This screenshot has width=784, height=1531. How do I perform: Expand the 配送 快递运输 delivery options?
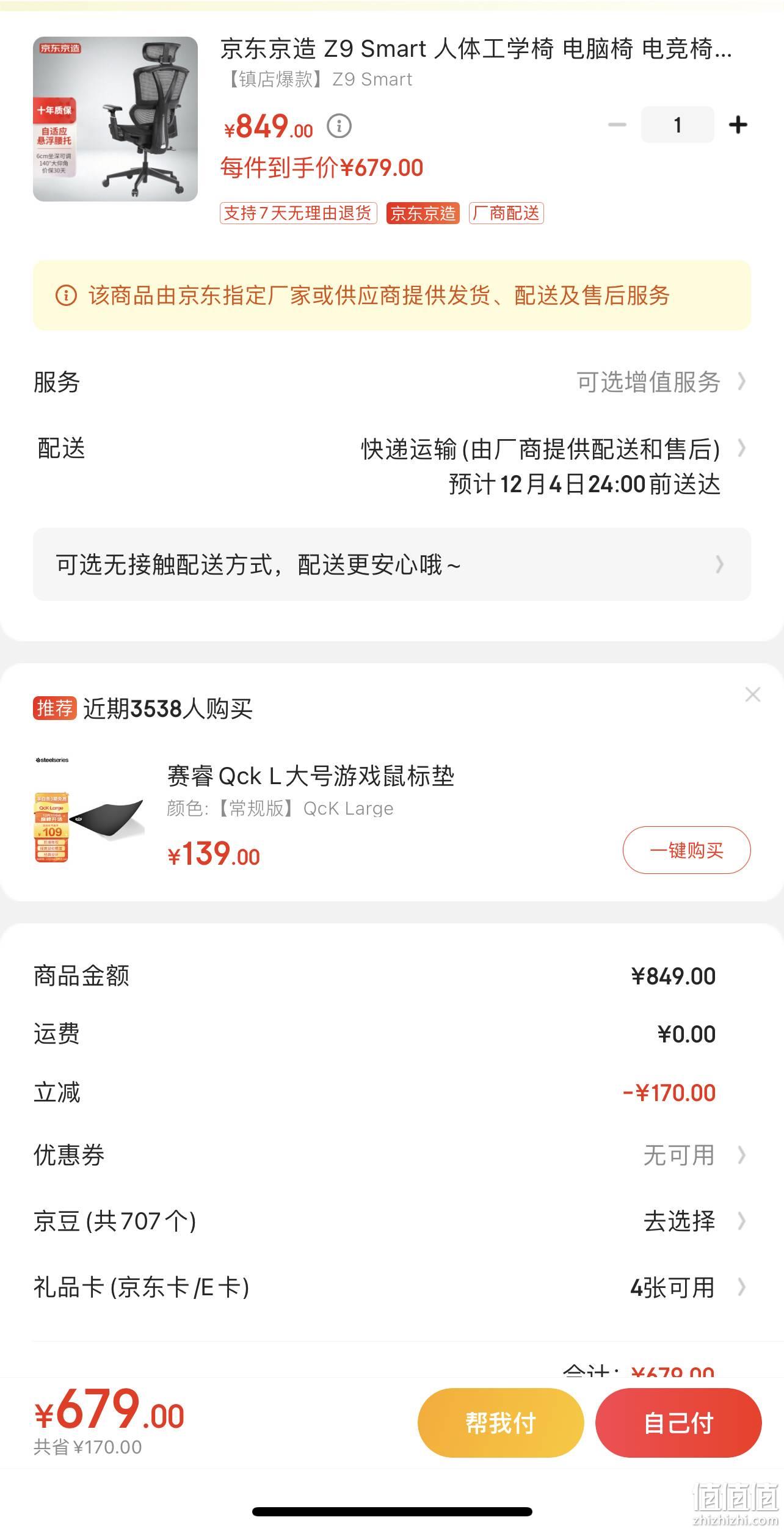tap(392, 466)
